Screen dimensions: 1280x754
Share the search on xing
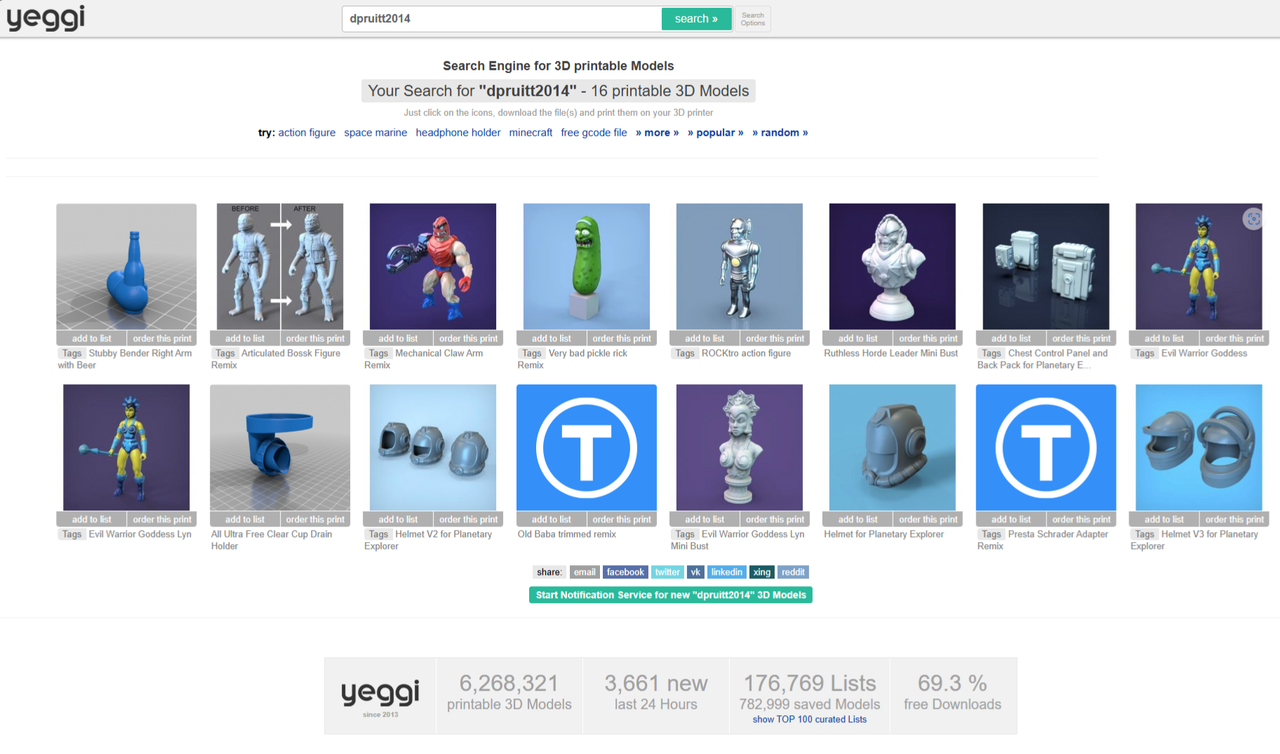(x=762, y=572)
